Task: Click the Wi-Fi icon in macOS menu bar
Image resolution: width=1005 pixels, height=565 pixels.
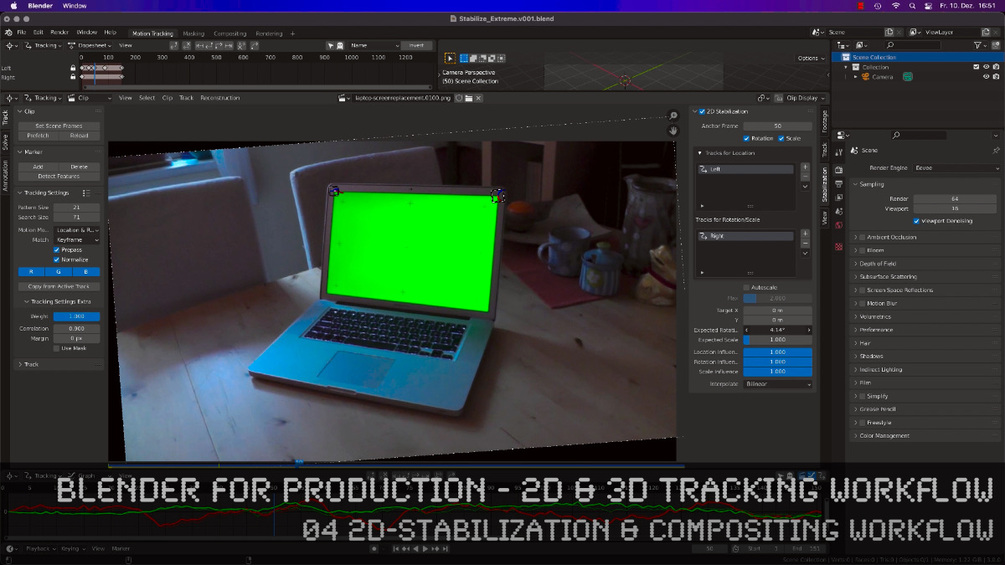Action: point(895,6)
